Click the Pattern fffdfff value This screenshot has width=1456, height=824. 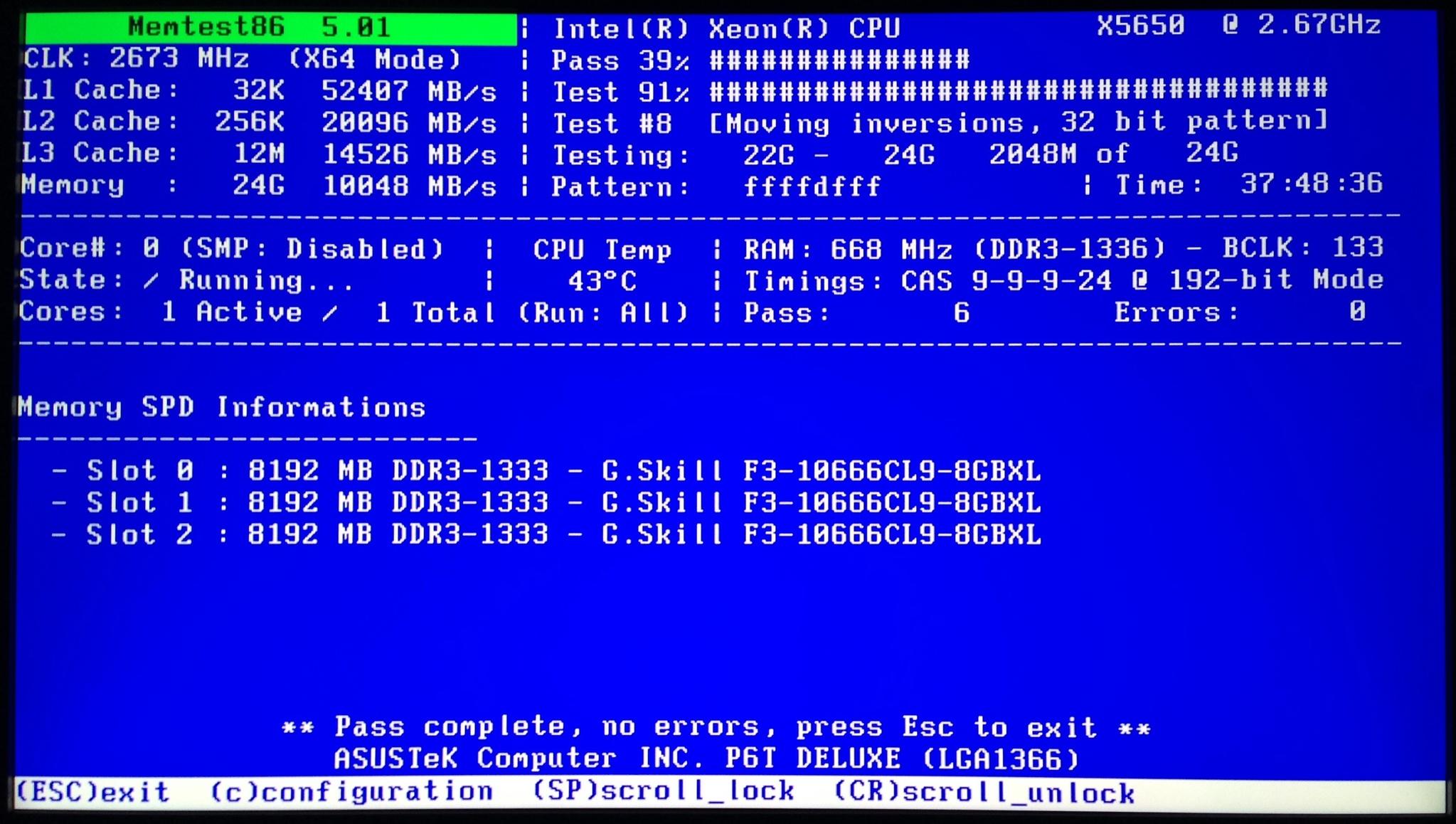click(x=812, y=187)
